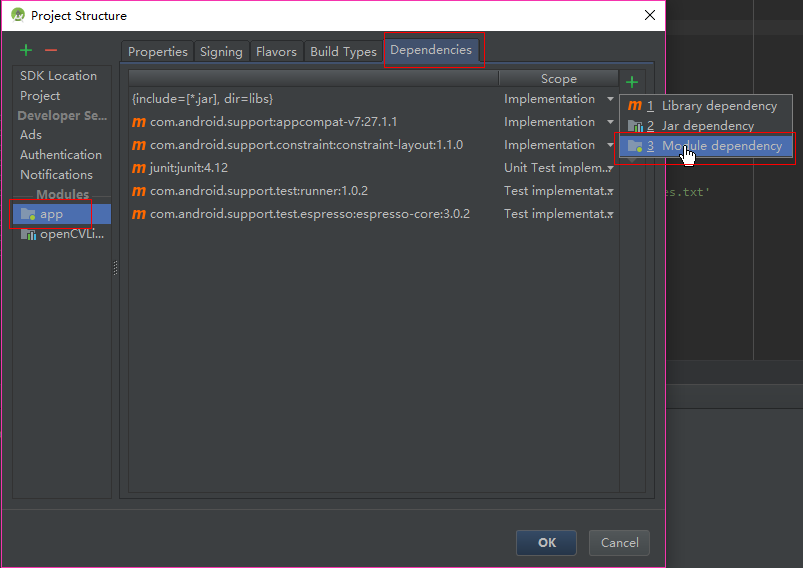This screenshot has height=568, width=803.
Task: Select Notifications in sidebar
Action: (x=56, y=175)
